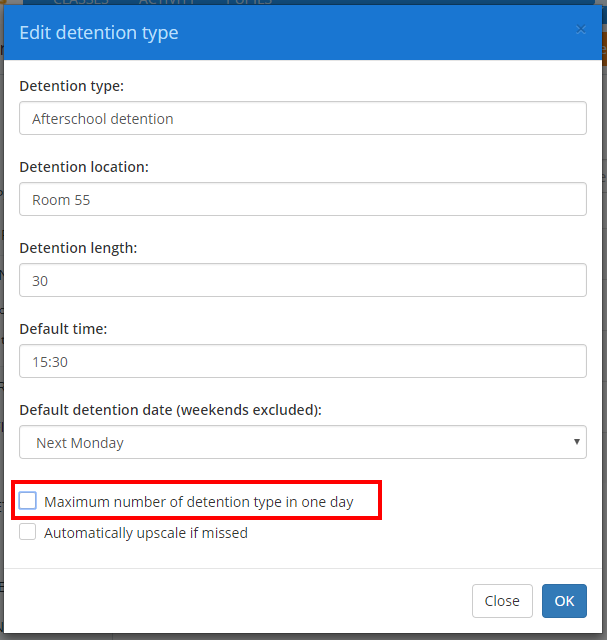Click the 'Default detention date (weekends excluded):' label
Screen dimensions: 607x640
[x=169, y=409]
